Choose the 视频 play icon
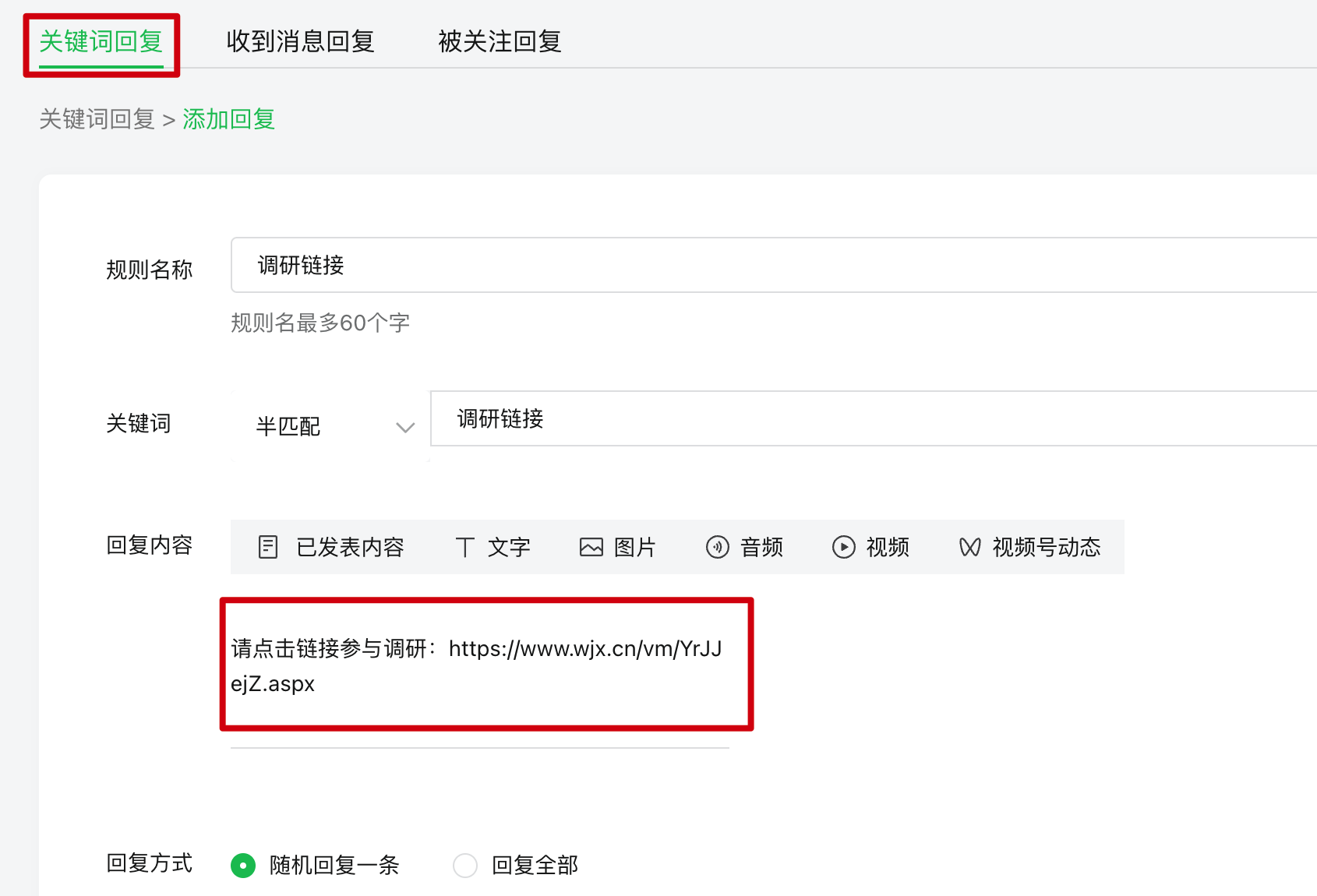Image resolution: width=1317 pixels, height=896 pixels. click(x=844, y=547)
